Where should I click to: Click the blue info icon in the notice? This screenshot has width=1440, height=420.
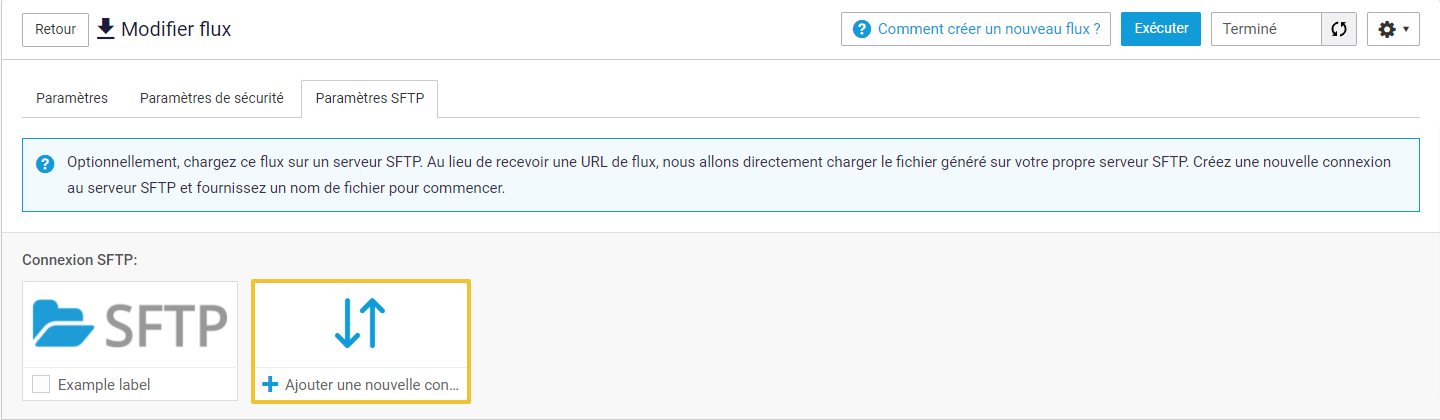pos(45,164)
